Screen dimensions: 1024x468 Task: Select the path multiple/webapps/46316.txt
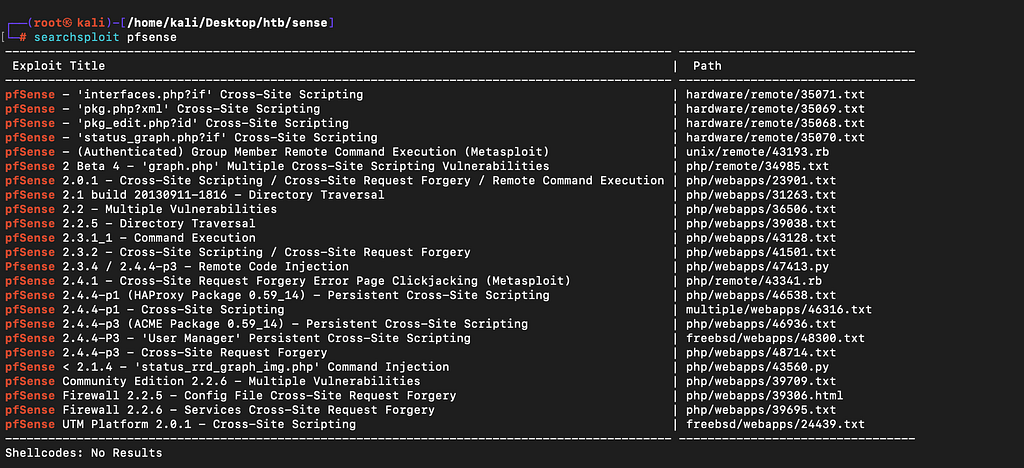click(778, 310)
